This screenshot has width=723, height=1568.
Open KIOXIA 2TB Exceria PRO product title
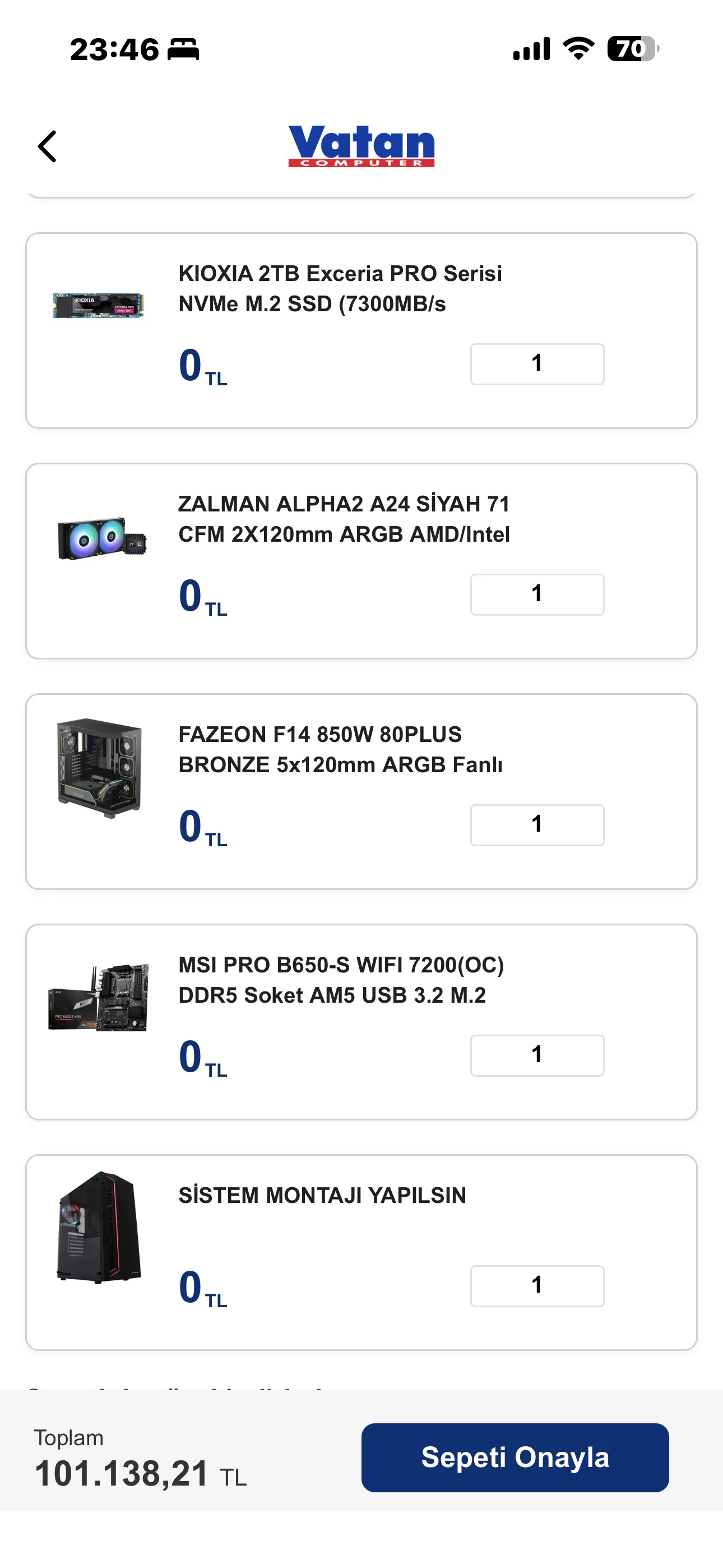pyautogui.click(x=340, y=288)
